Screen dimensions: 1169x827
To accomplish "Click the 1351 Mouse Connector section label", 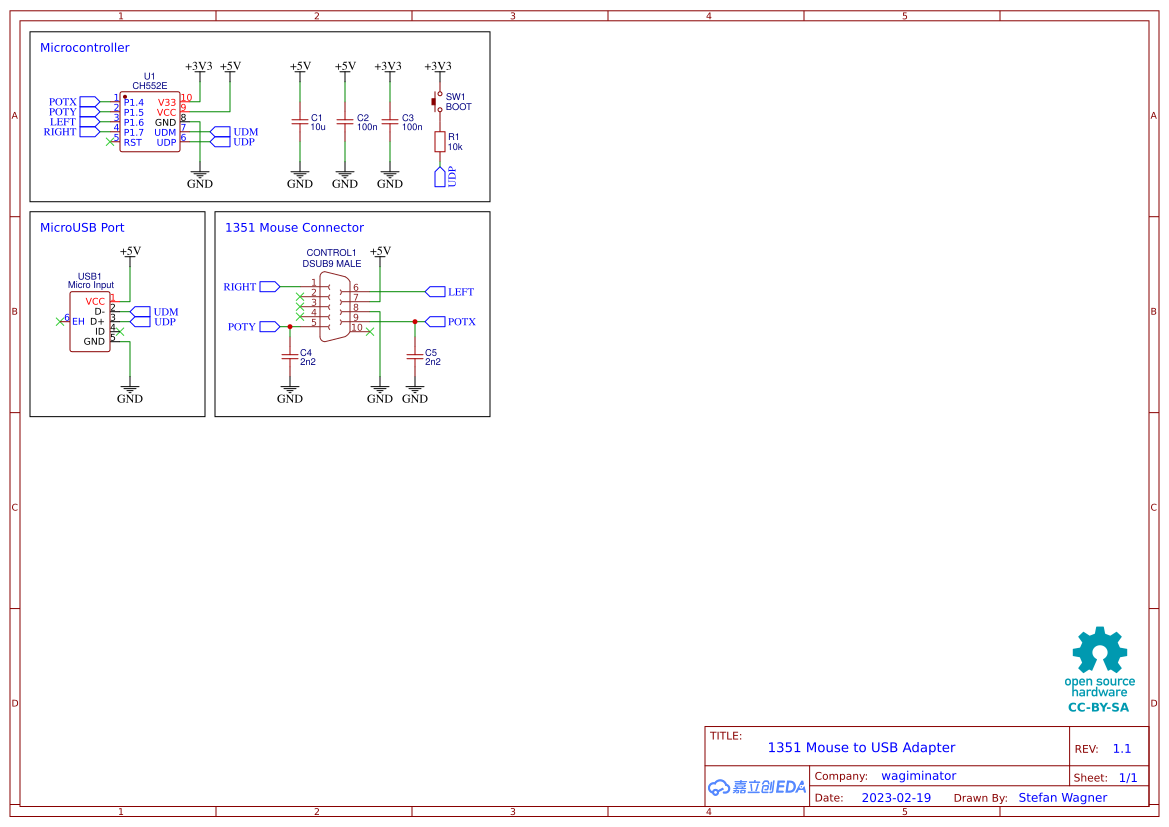I will pos(297,227).
